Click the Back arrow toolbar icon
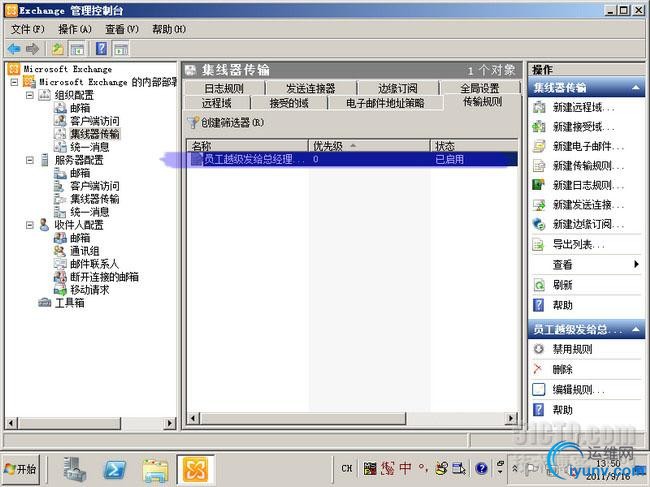Image resolution: width=650 pixels, height=487 pixels. pyautogui.click(x=14, y=49)
